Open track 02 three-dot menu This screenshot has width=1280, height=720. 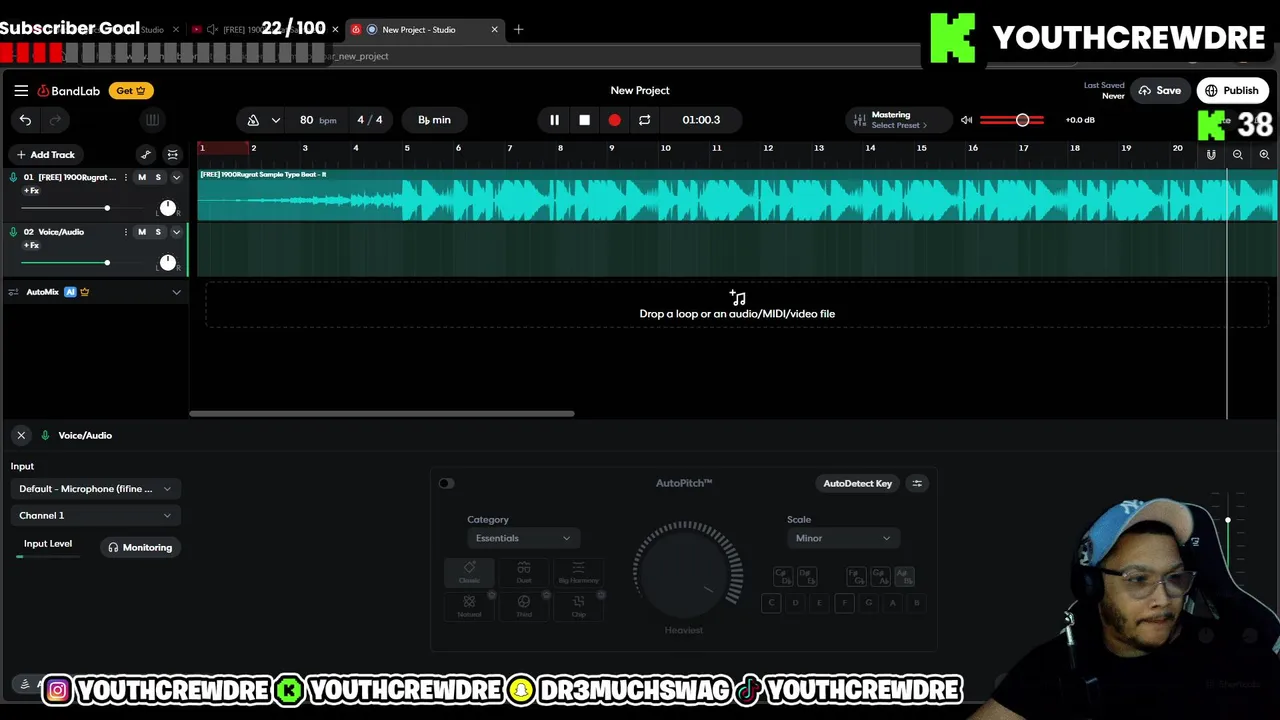(x=126, y=232)
